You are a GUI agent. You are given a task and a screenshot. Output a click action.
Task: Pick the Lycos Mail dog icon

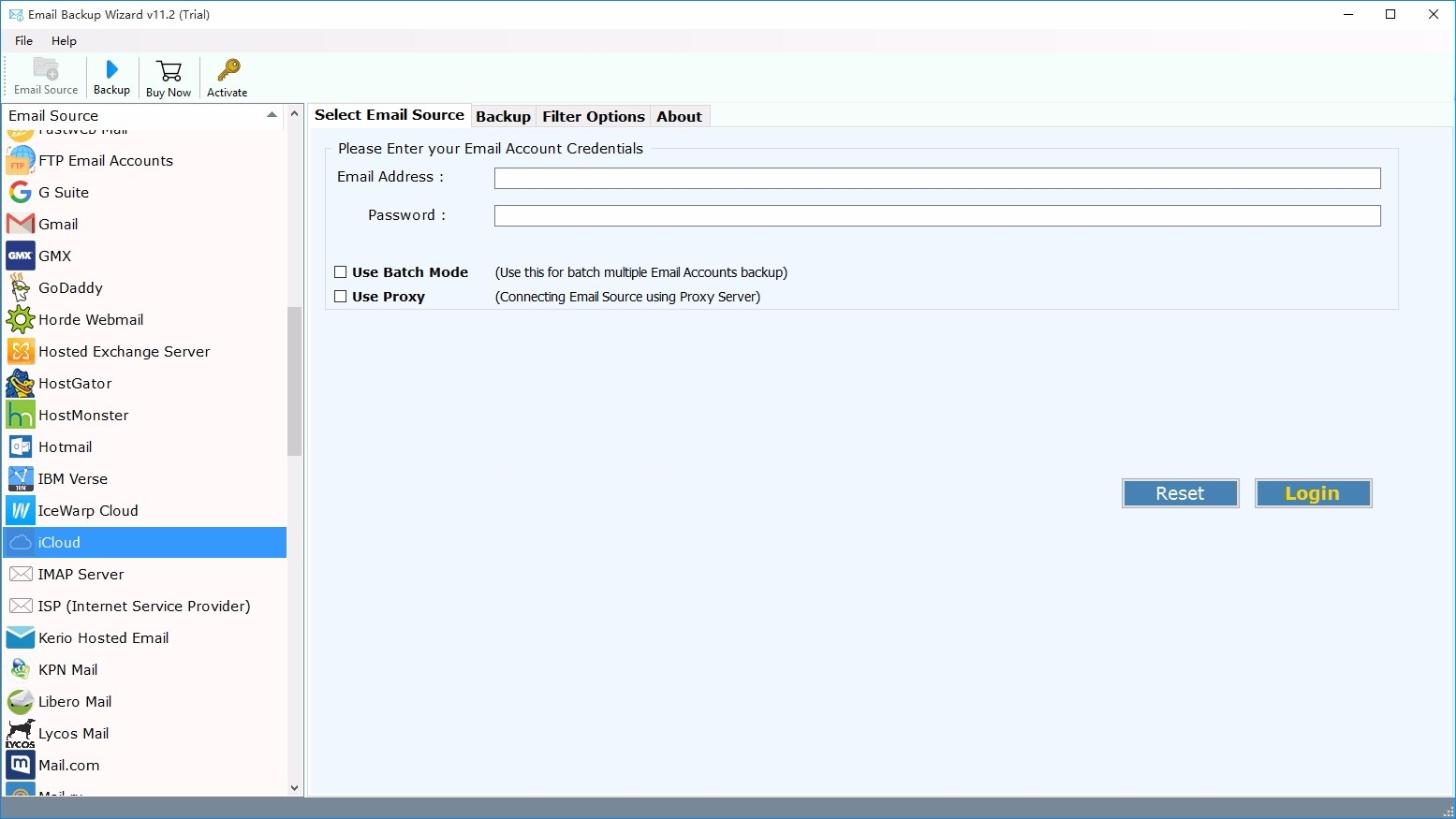(21, 734)
